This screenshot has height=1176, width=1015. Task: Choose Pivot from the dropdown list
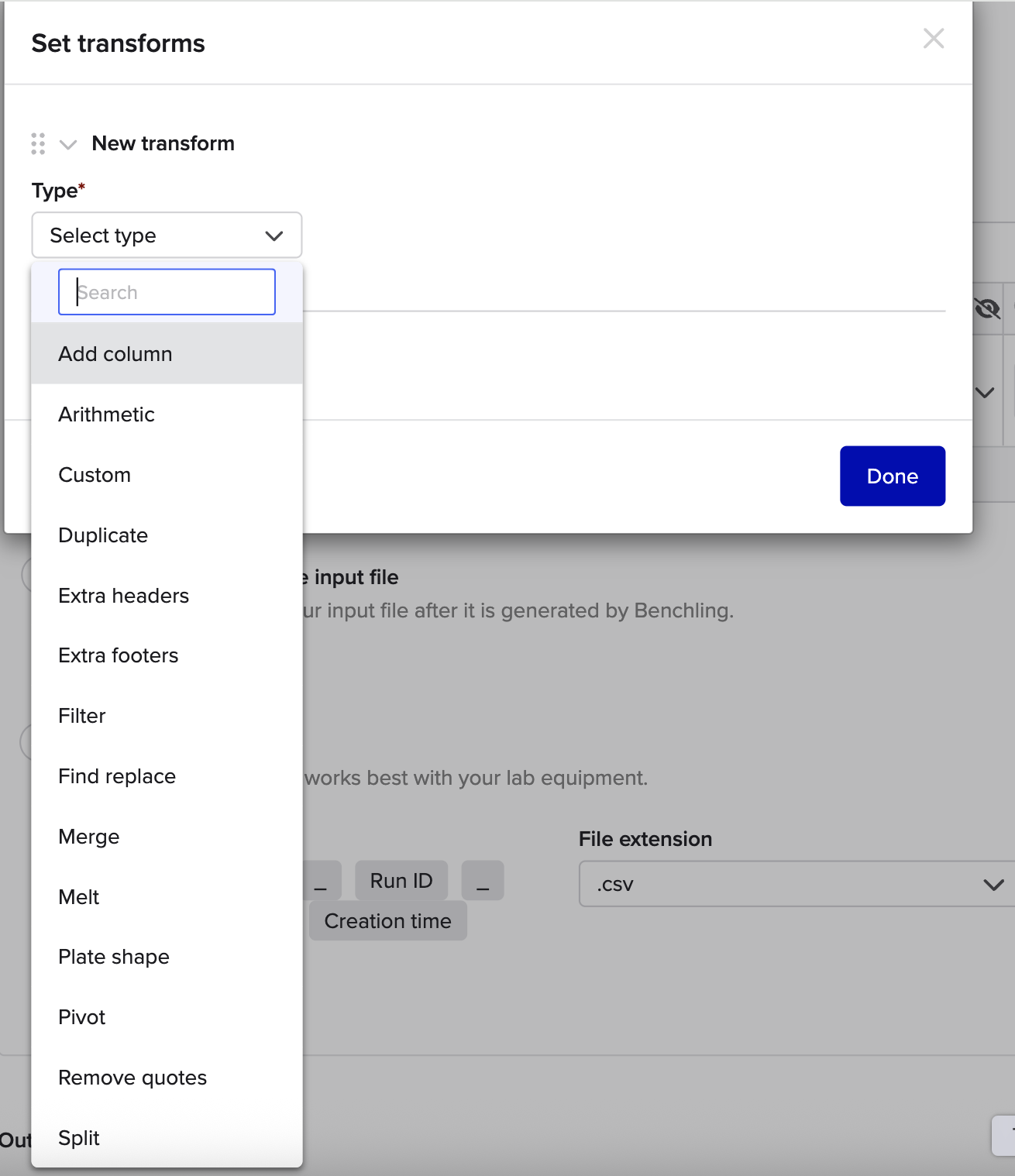click(82, 1017)
